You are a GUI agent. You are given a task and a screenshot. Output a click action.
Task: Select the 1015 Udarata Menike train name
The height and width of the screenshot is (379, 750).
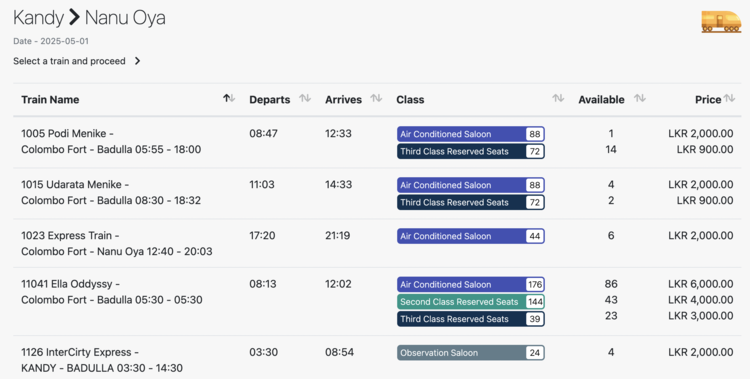coord(75,185)
